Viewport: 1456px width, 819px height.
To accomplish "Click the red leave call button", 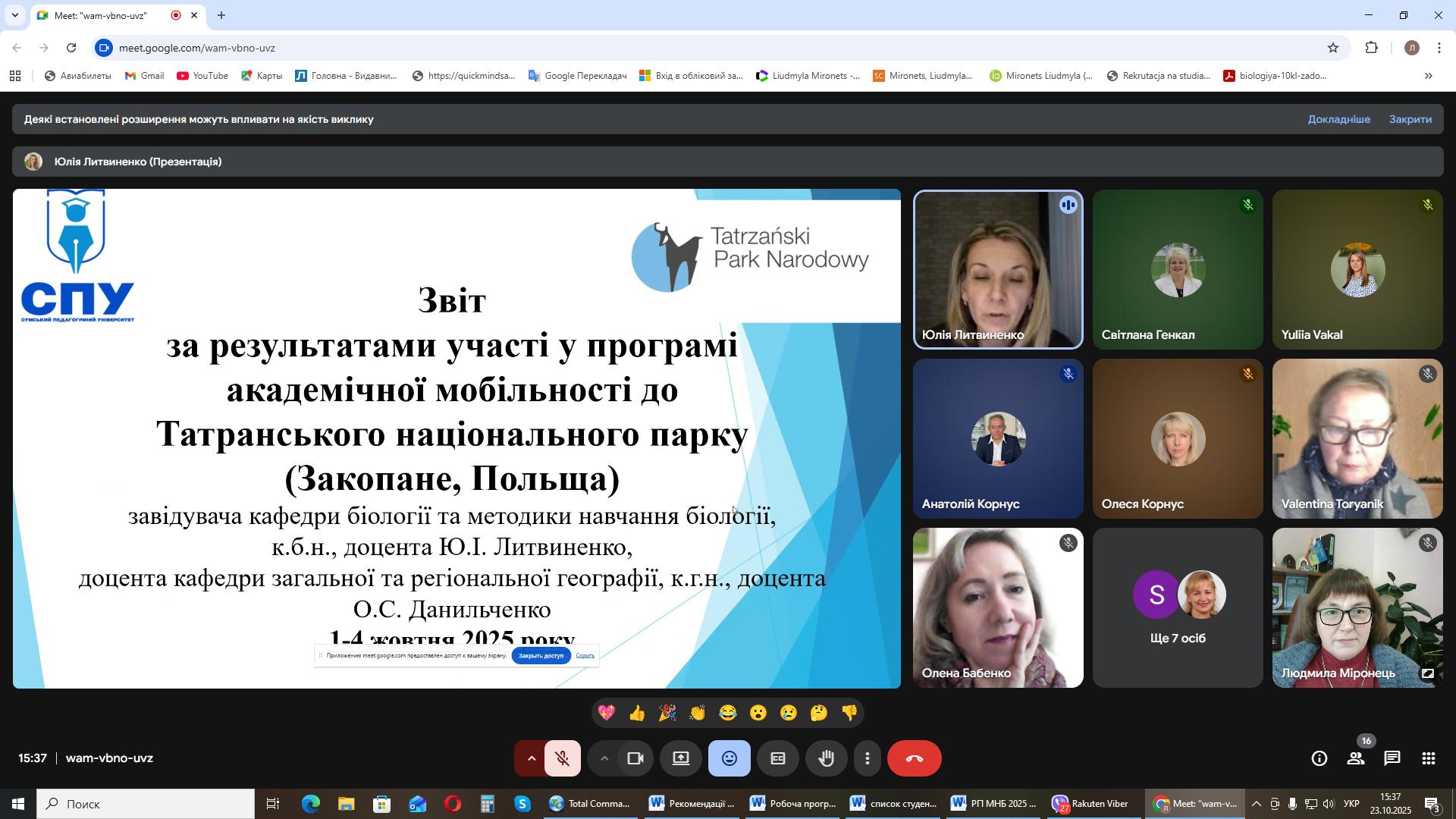I will [x=914, y=759].
